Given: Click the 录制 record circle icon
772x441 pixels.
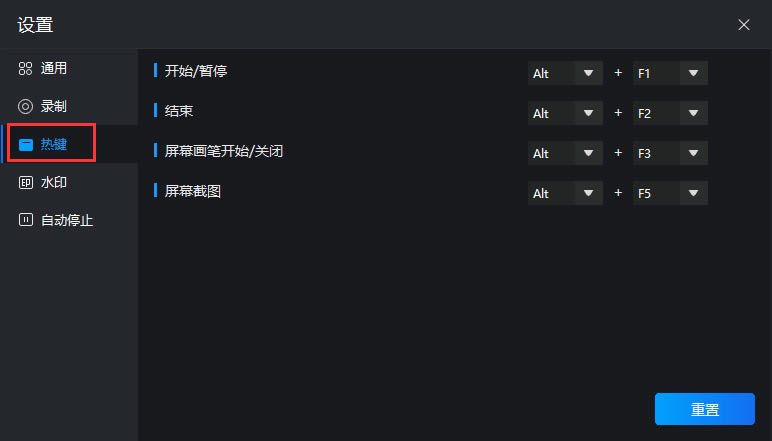Looking at the screenshot, I should (x=26, y=106).
